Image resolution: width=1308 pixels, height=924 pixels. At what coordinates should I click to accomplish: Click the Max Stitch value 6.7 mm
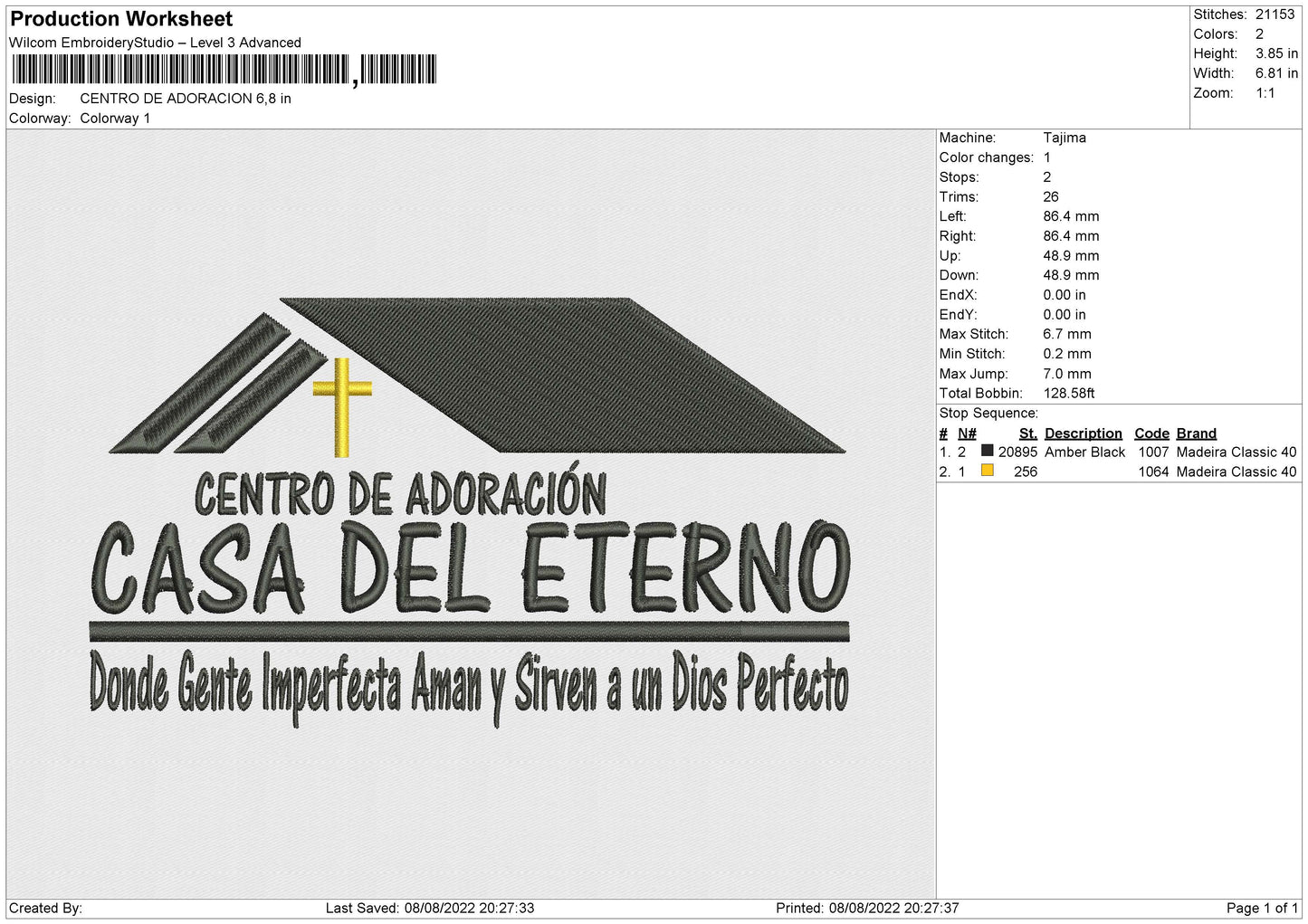pyautogui.click(x=1067, y=334)
